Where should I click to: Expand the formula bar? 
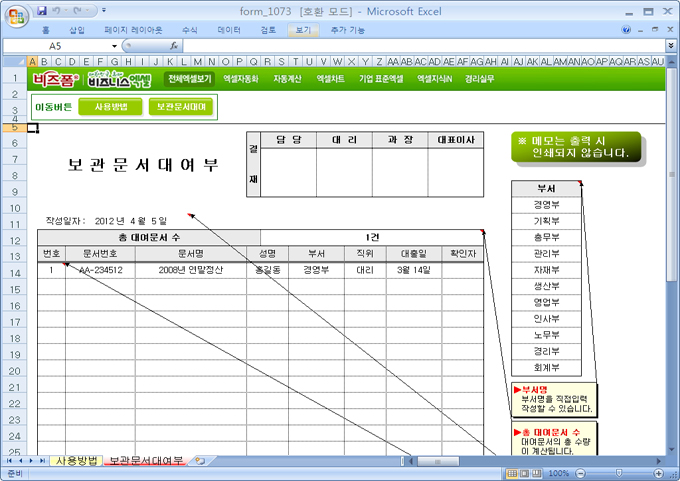(670, 46)
